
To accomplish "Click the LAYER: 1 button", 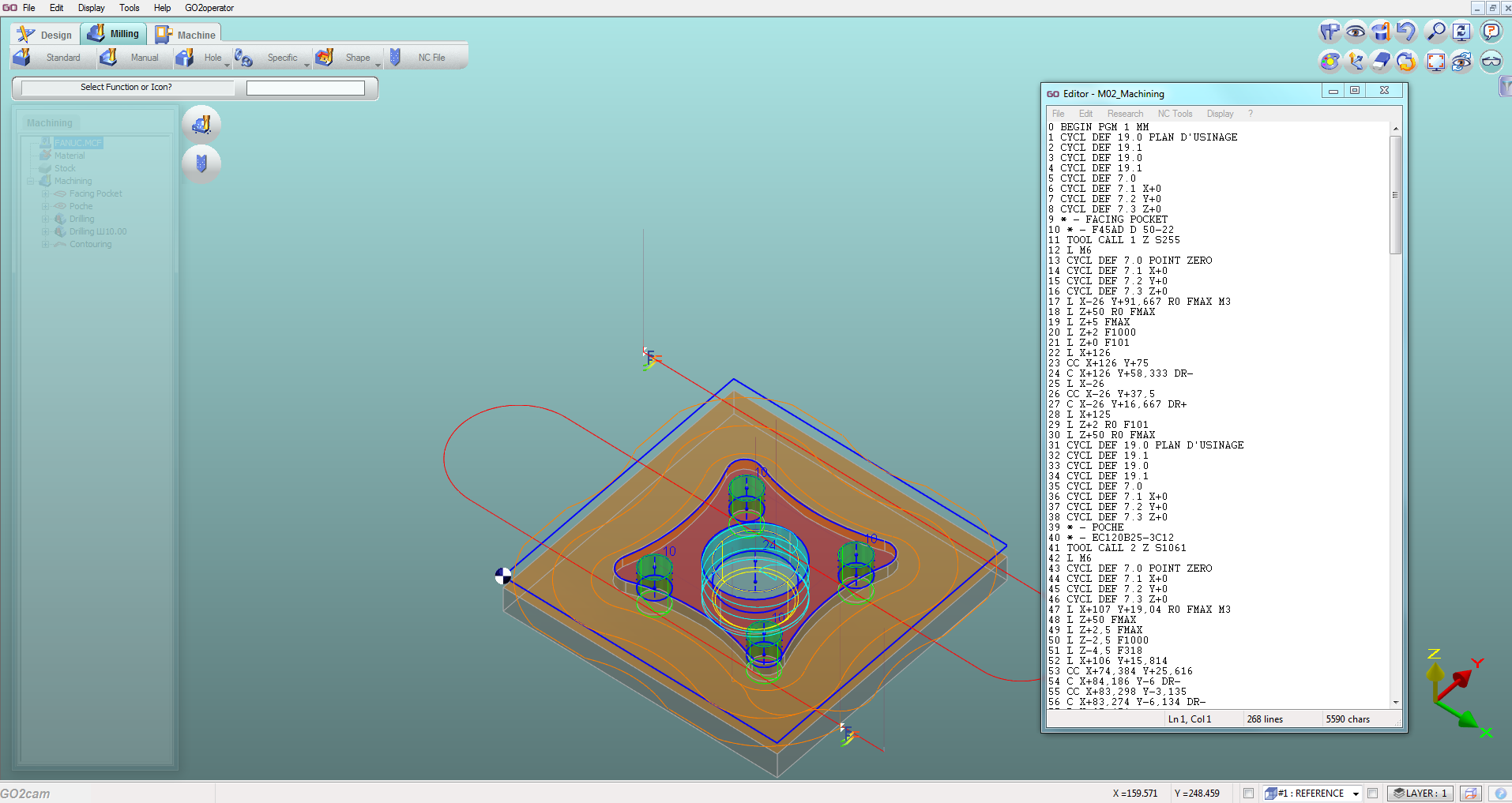I will coord(1420,794).
